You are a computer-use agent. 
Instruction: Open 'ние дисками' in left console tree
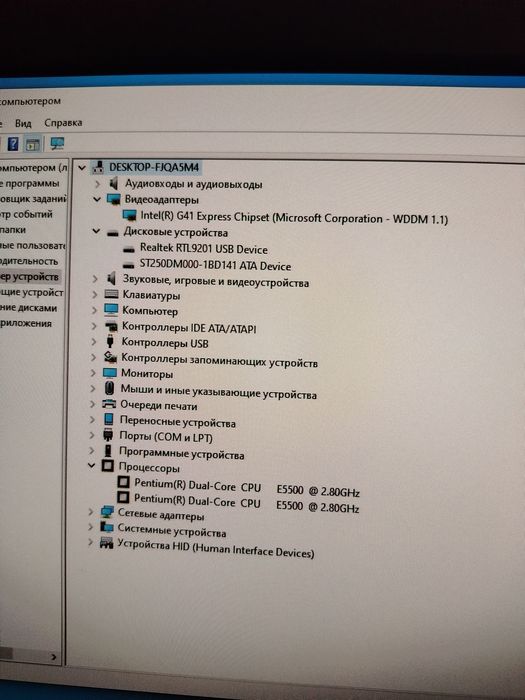click(x=29, y=308)
